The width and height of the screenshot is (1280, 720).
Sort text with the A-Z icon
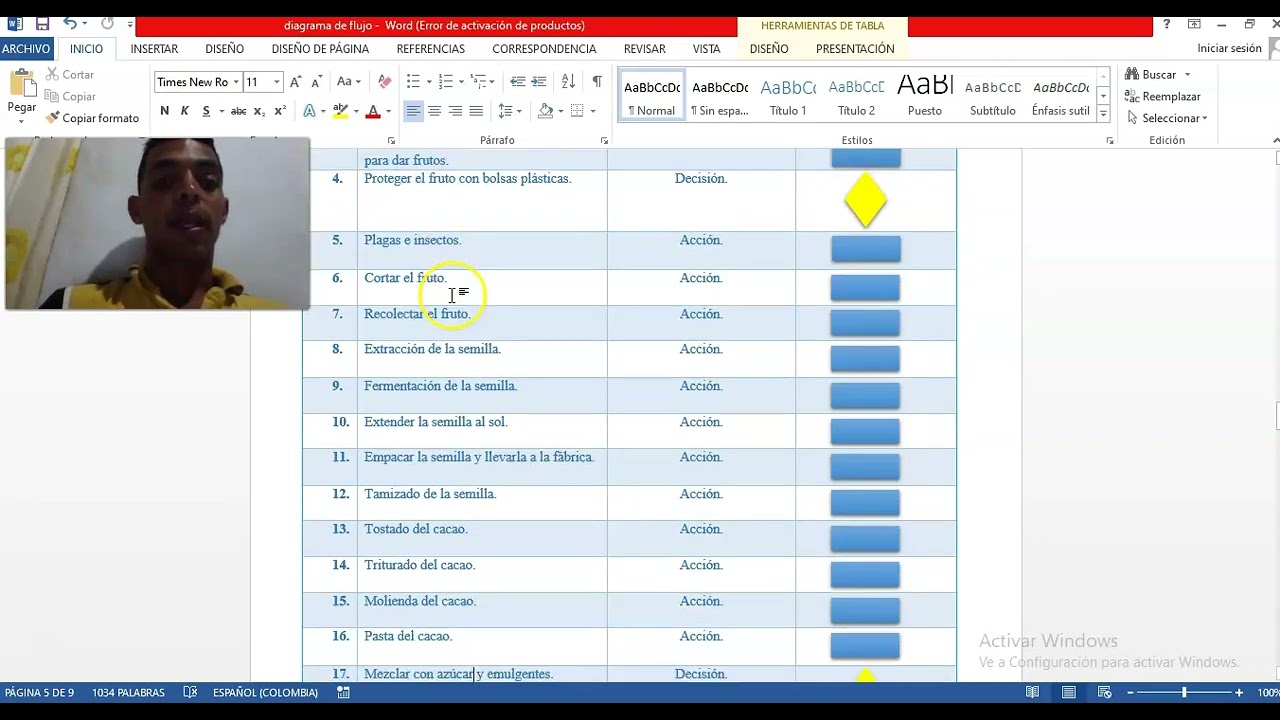(x=568, y=82)
